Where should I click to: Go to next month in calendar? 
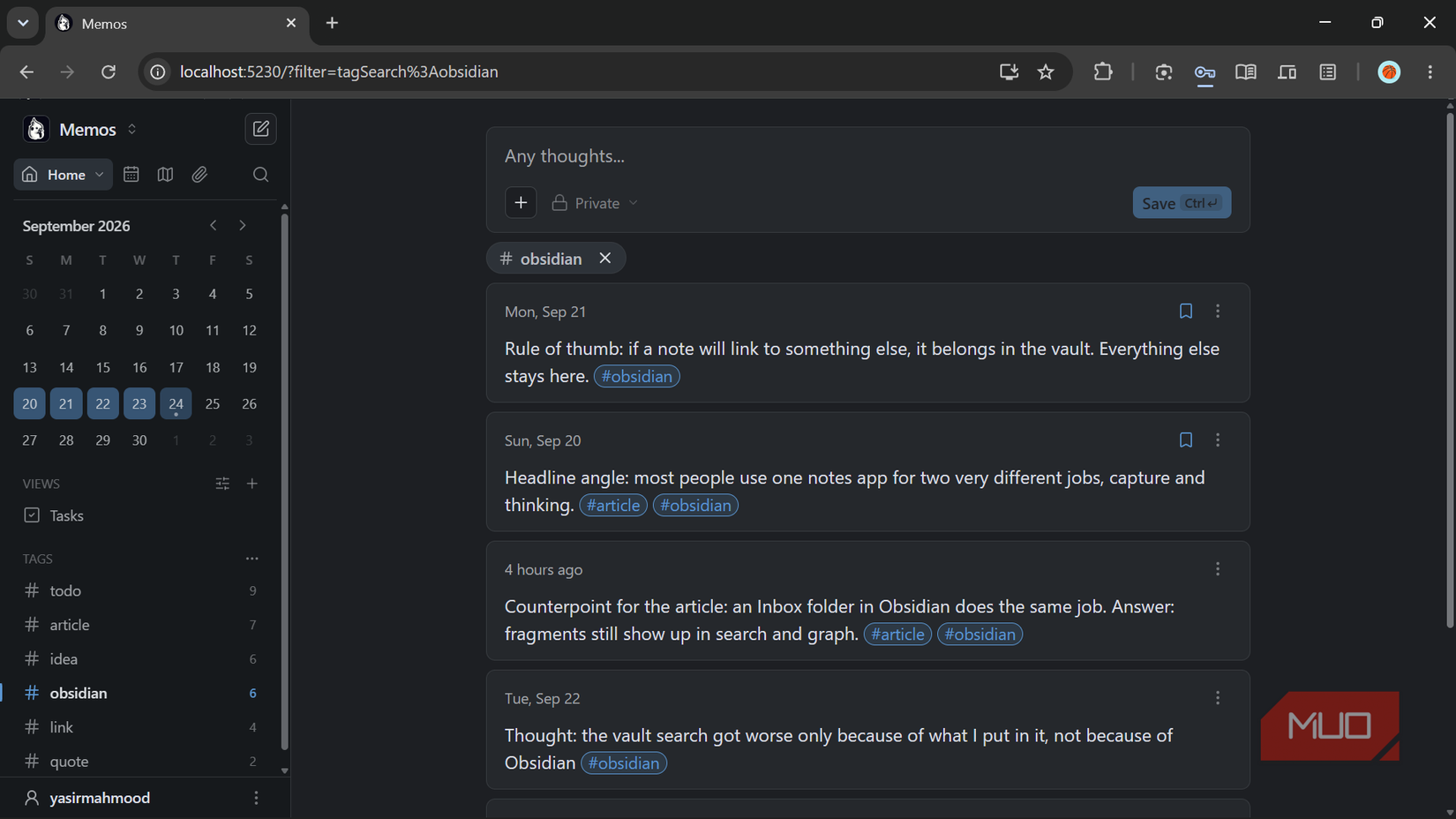[243, 226]
